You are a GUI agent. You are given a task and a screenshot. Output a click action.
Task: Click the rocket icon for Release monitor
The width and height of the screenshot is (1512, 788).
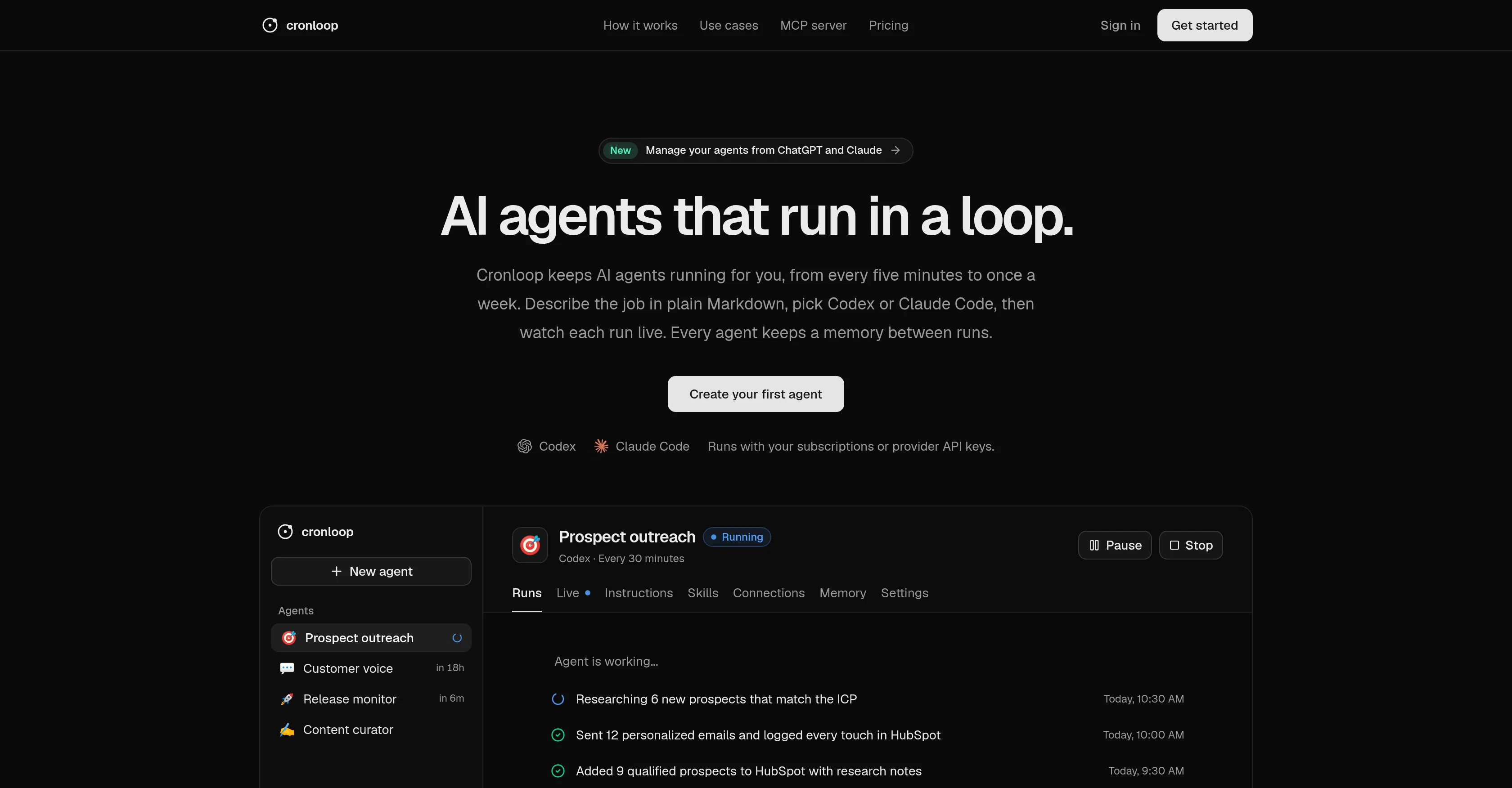click(x=287, y=699)
